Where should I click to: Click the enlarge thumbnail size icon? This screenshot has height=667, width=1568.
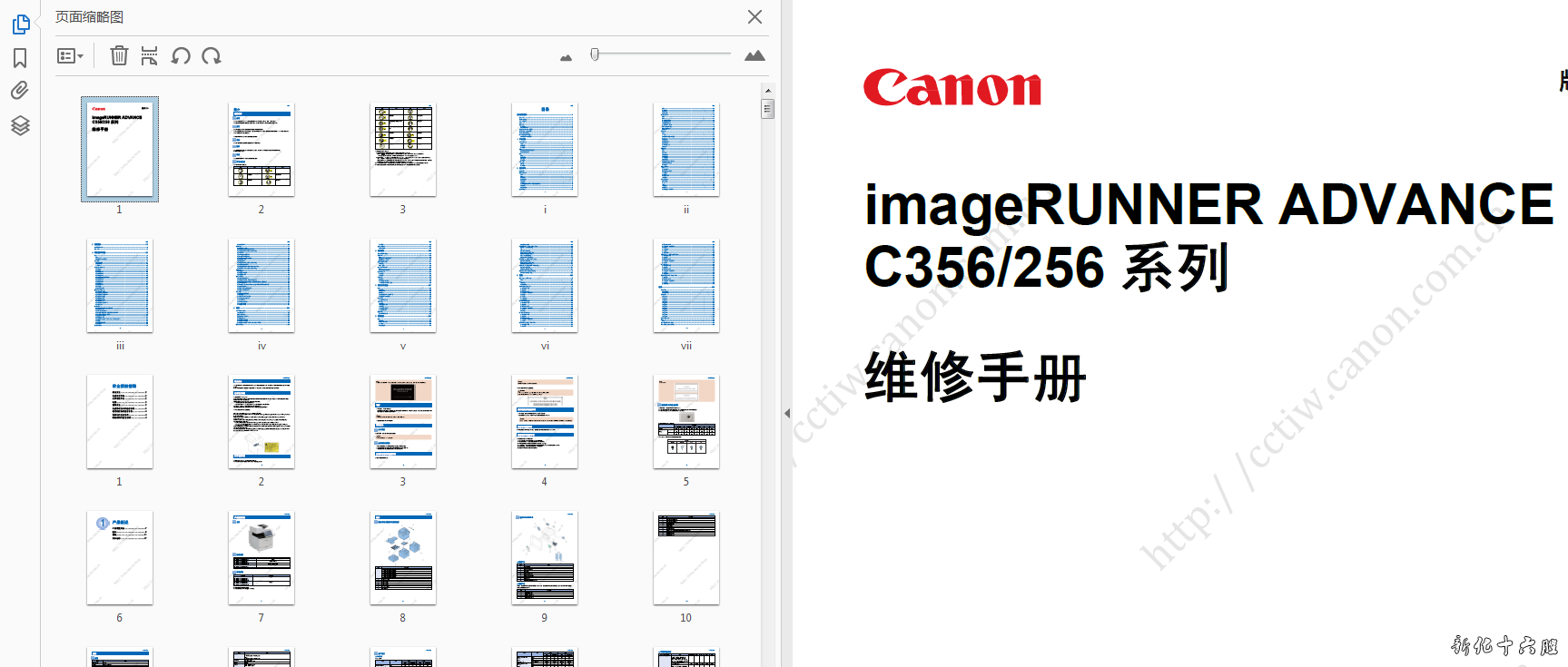[754, 56]
